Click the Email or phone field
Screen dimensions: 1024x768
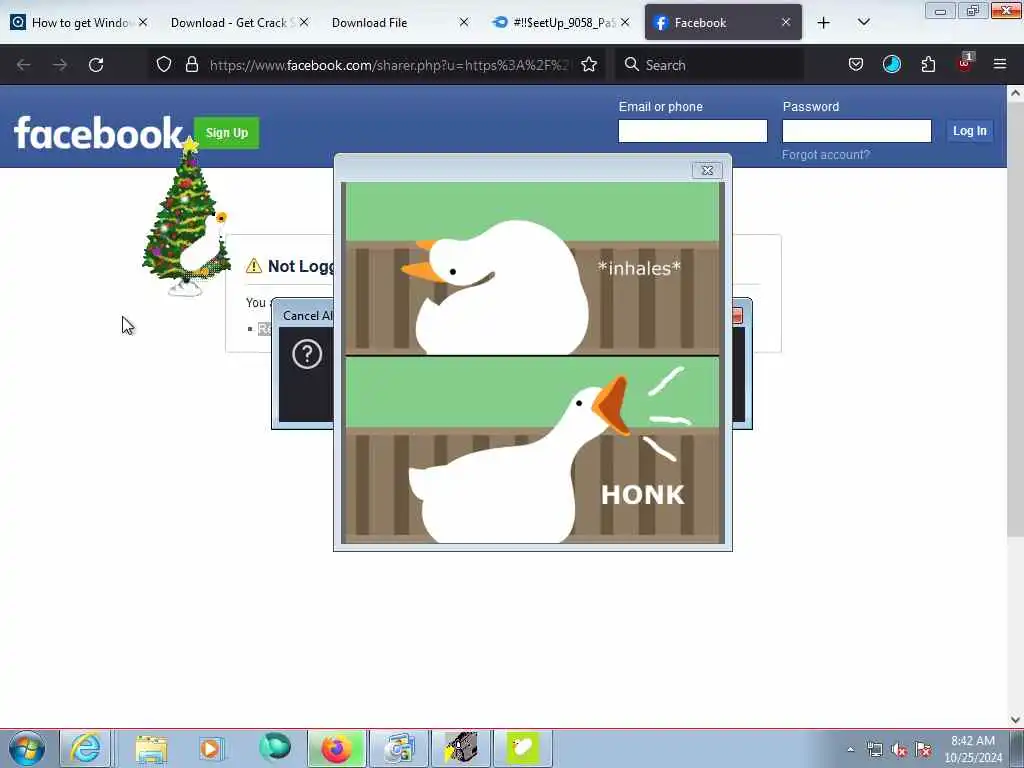[692, 131]
